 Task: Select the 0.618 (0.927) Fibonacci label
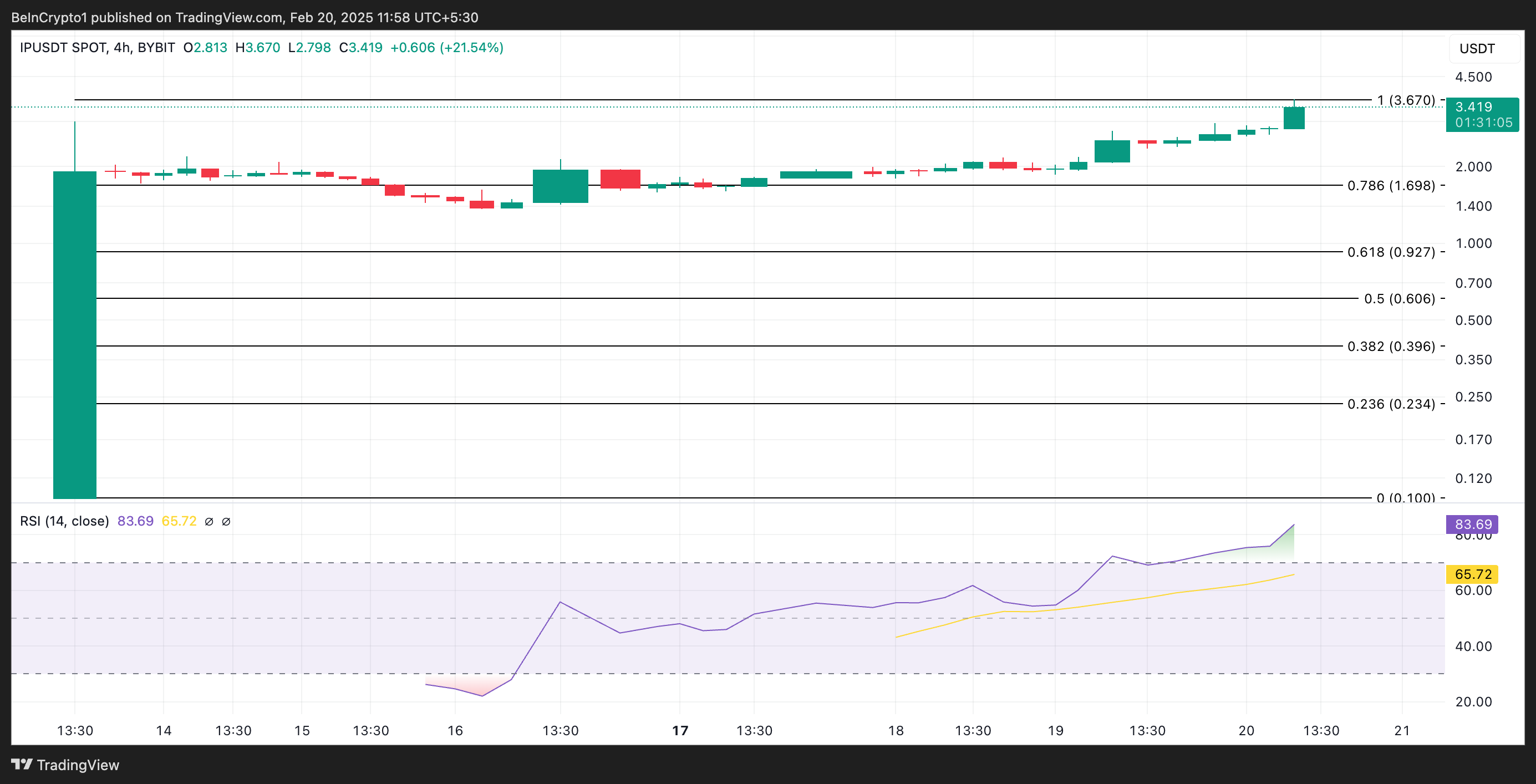(x=1391, y=252)
